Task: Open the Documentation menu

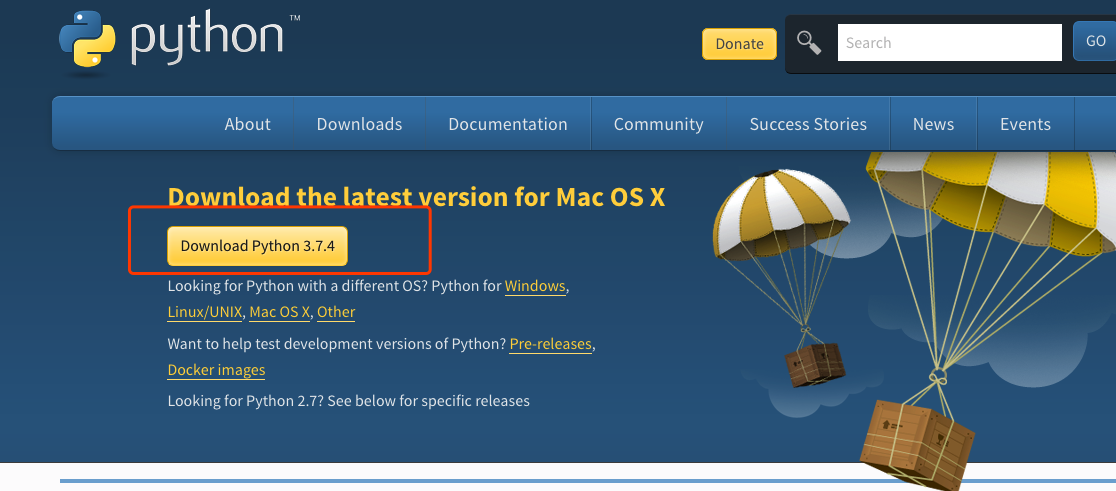Action: coord(507,124)
